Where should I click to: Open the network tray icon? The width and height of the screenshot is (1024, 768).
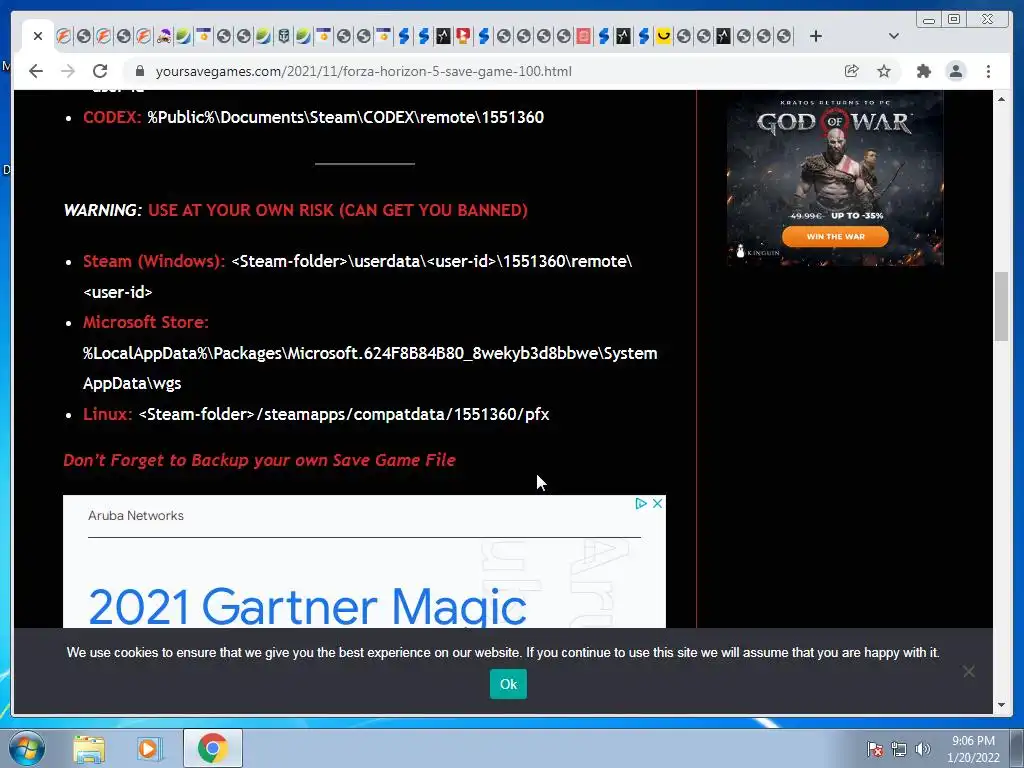(x=899, y=749)
